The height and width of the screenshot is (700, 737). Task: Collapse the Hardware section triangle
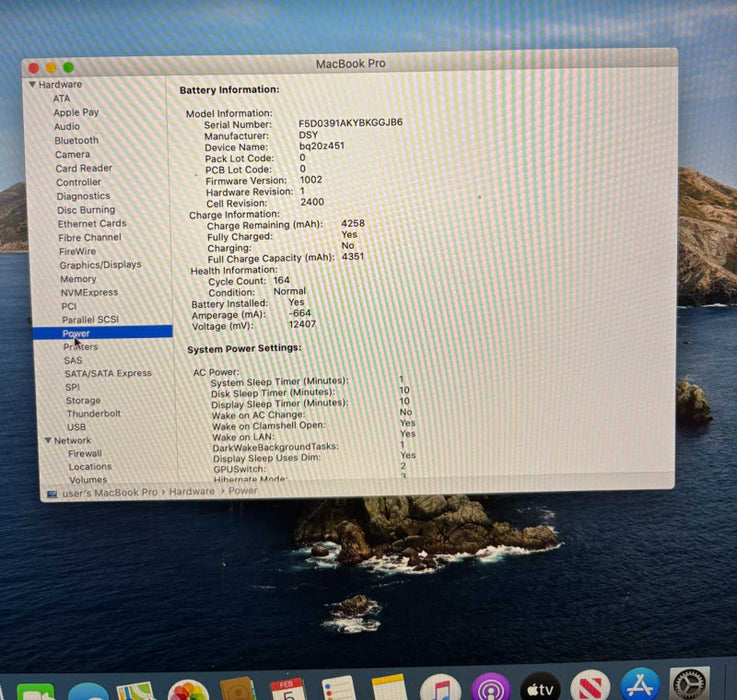[32, 84]
